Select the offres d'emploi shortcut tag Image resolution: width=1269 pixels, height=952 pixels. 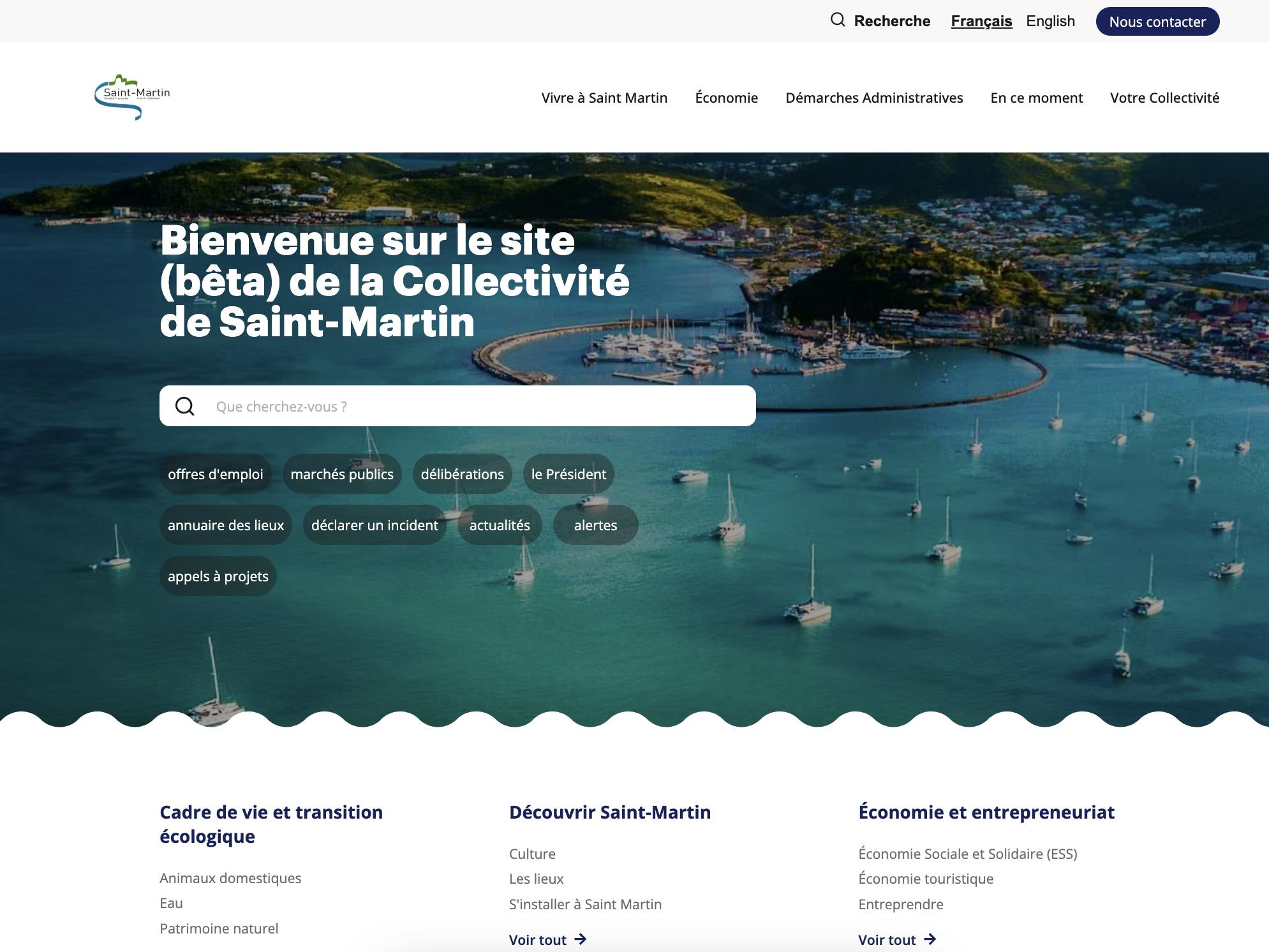tap(215, 474)
